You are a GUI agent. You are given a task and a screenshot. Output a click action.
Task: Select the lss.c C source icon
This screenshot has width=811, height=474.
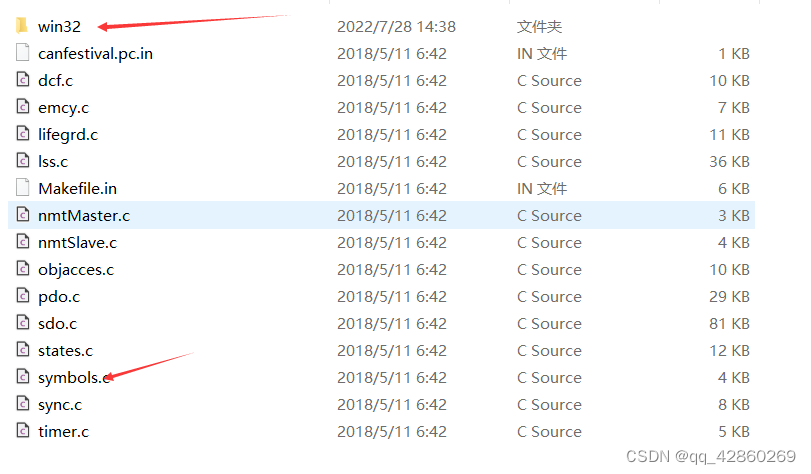23,160
